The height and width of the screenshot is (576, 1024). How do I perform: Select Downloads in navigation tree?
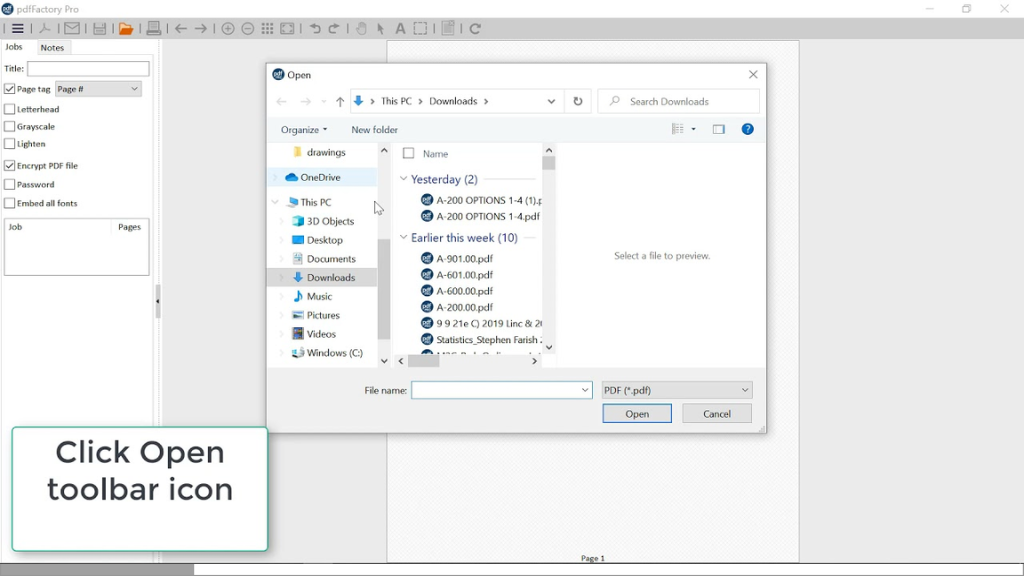322,278
